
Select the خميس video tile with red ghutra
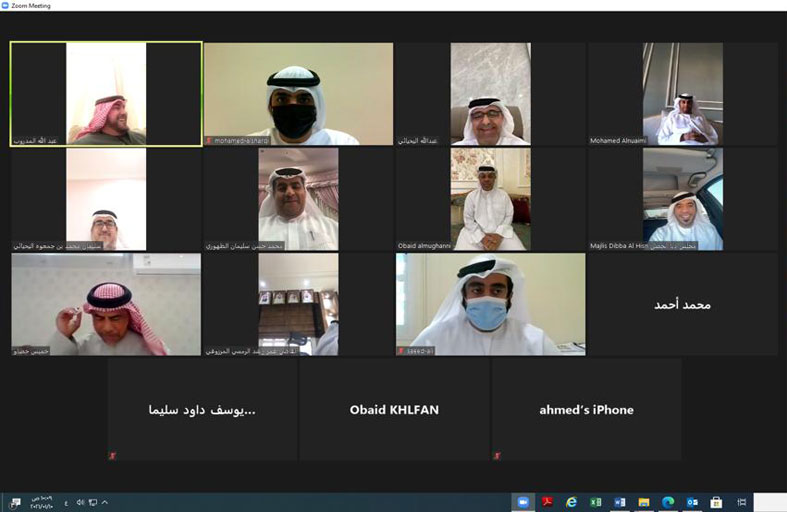click(106, 304)
